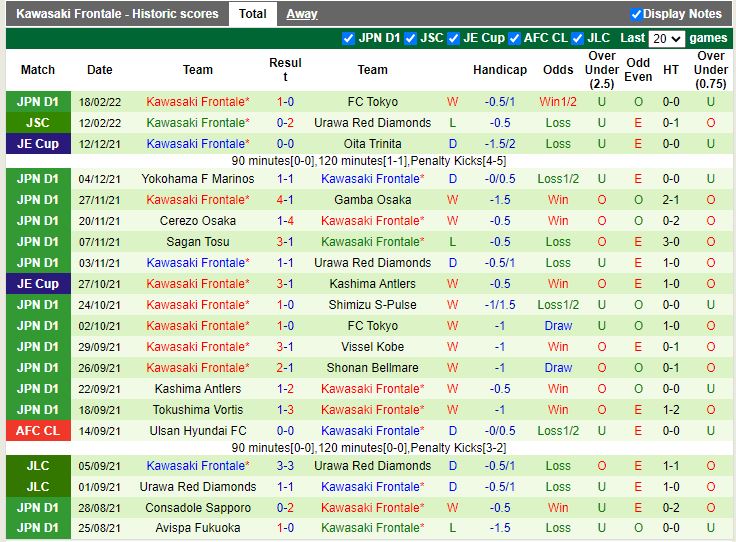Open the FC Tokyo team link on 18/02/22

pos(372,102)
